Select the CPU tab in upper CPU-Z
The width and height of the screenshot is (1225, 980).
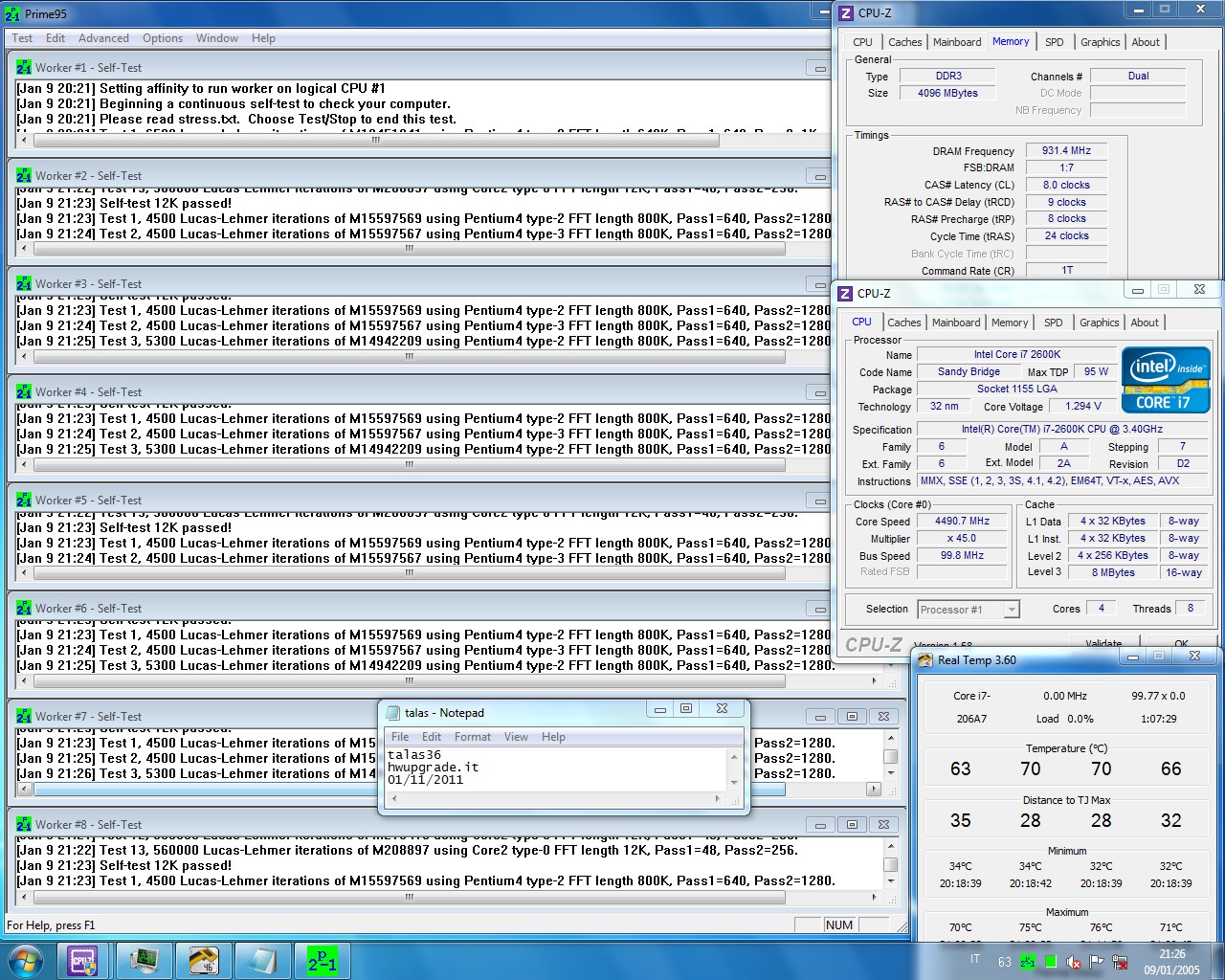click(862, 42)
